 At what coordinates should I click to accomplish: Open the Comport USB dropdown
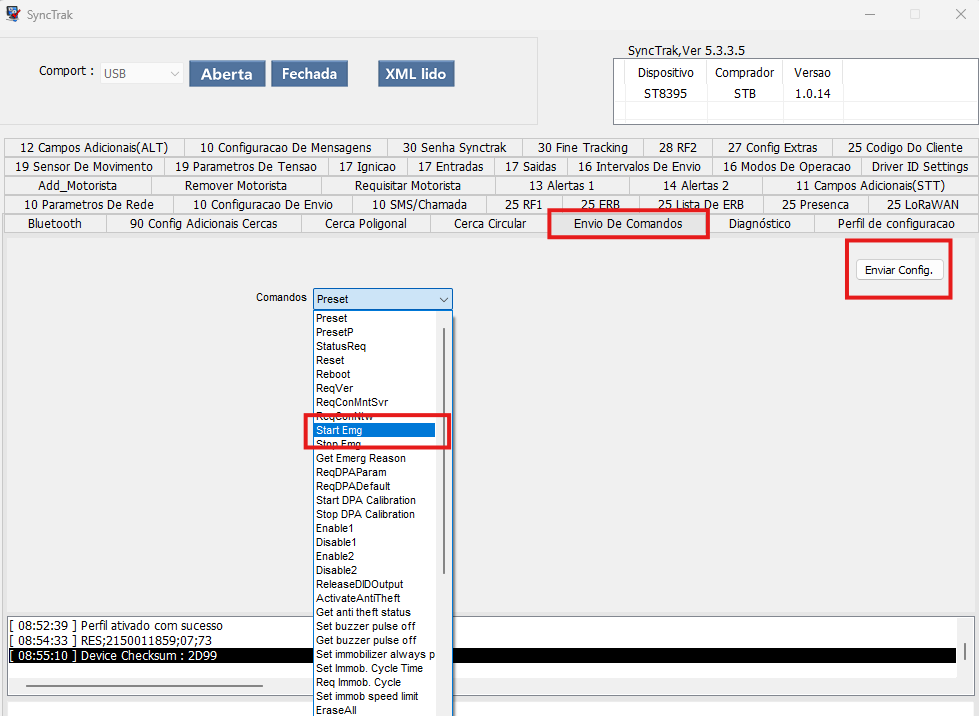pyautogui.click(x=142, y=74)
